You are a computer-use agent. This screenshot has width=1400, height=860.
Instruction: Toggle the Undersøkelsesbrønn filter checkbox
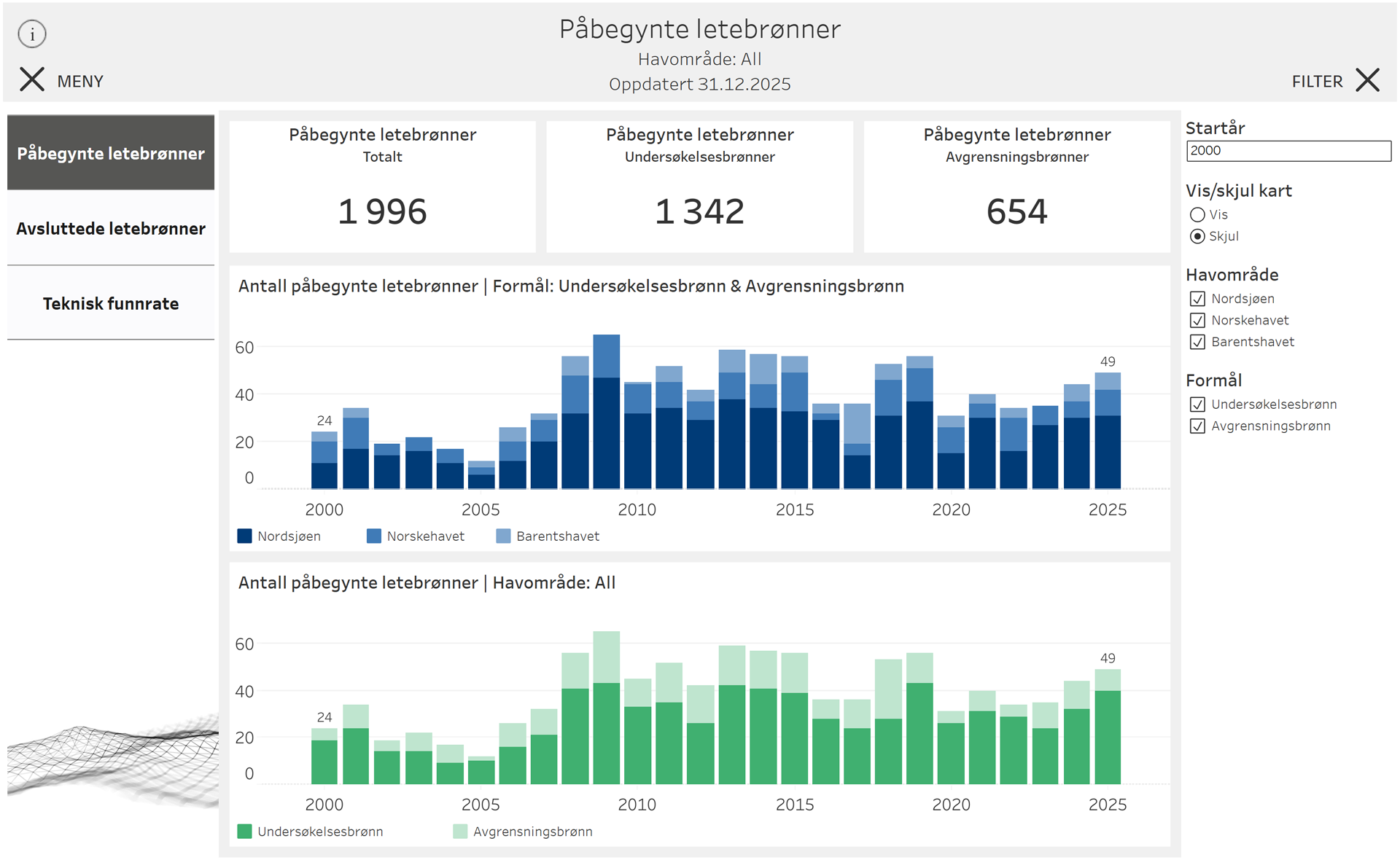point(1197,404)
